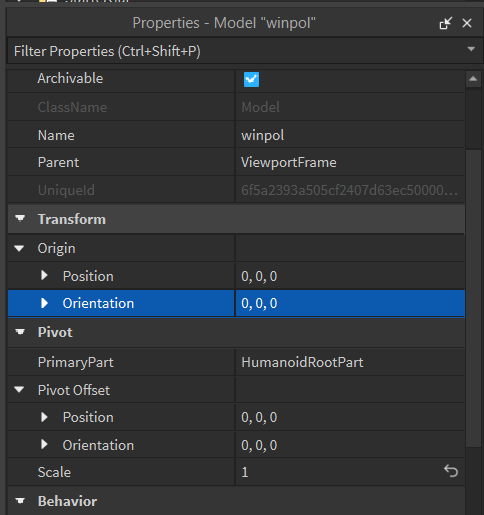Expand the highlighted Origin Orientation triangle

[44, 303]
